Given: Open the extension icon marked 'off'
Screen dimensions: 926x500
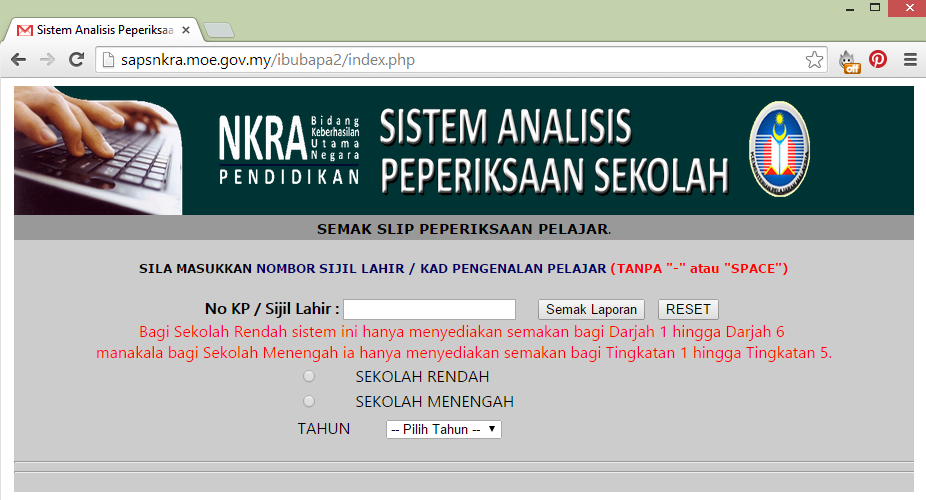Looking at the screenshot, I should [849, 61].
